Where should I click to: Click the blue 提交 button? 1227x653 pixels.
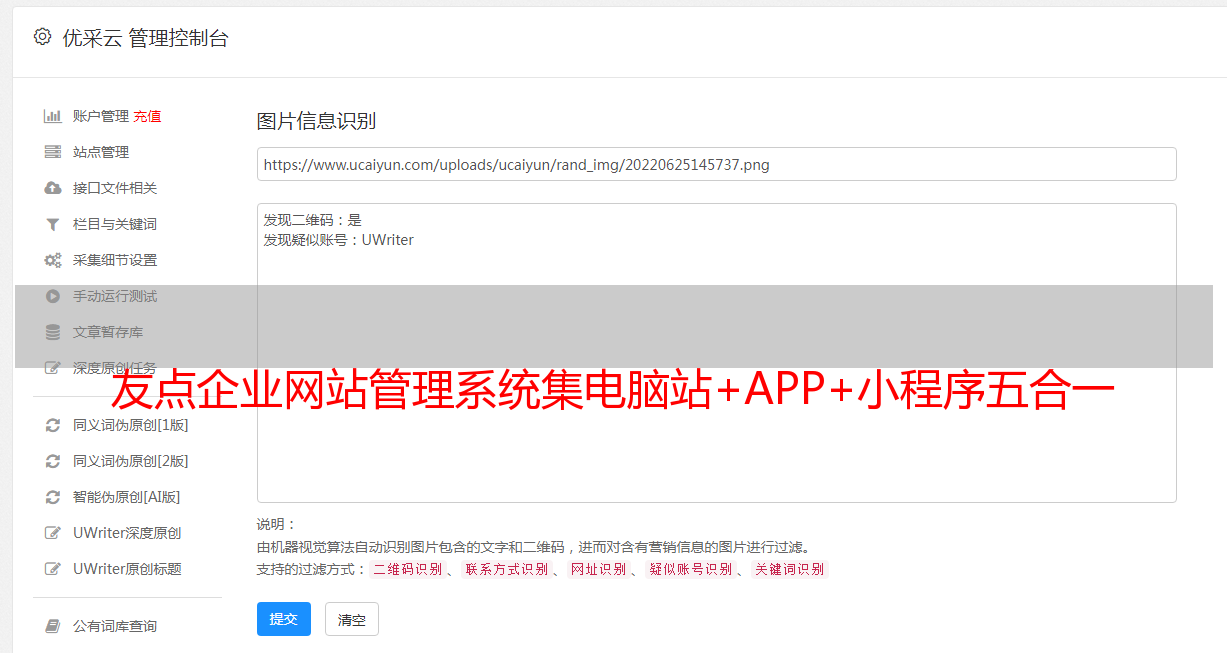click(284, 619)
